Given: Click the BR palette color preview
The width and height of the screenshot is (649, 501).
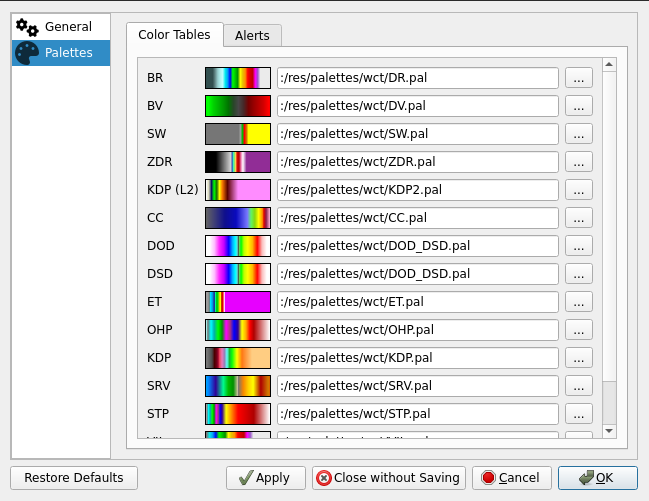Looking at the screenshot, I should click(x=238, y=78).
